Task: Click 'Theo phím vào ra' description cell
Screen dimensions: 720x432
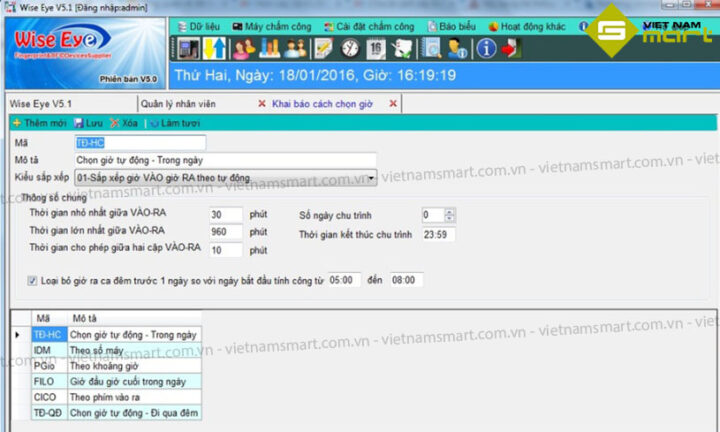Action: click(x=135, y=397)
